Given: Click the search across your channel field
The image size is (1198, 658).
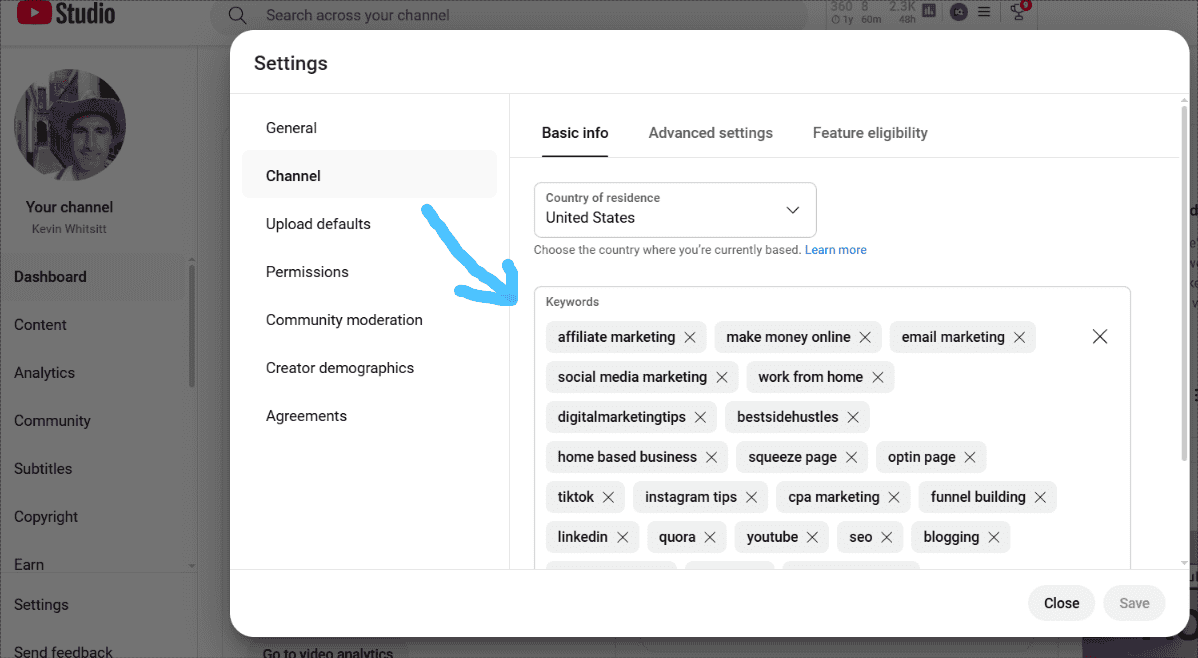Looking at the screenshot, I should coord(508,15).
